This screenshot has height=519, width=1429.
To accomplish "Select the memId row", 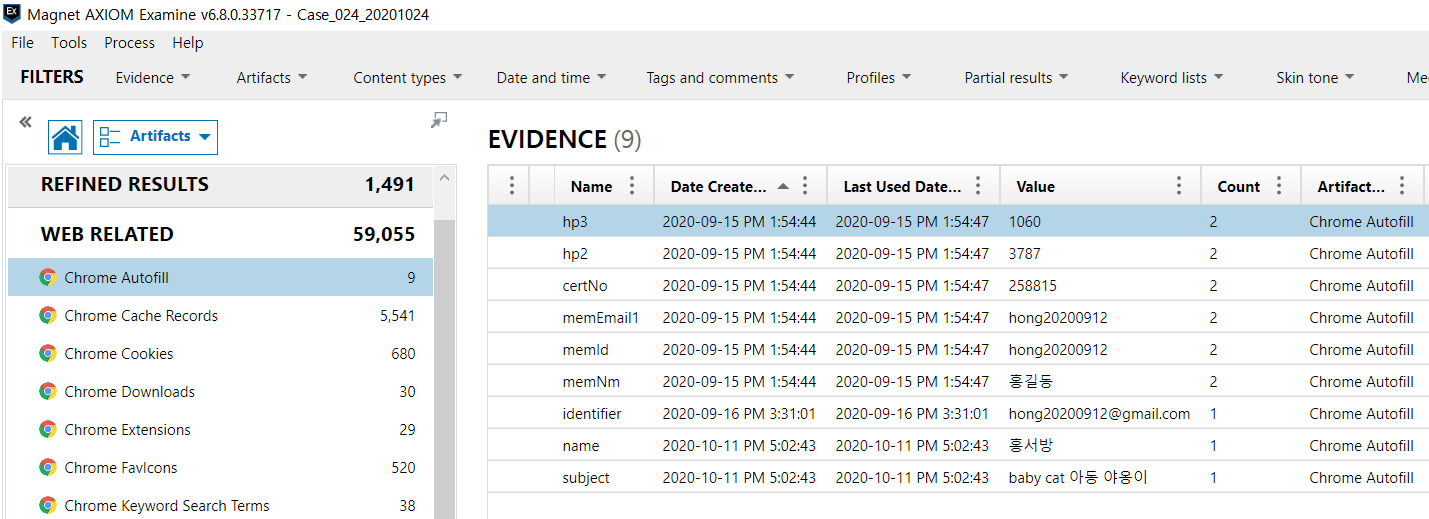I will click(958, 349).
